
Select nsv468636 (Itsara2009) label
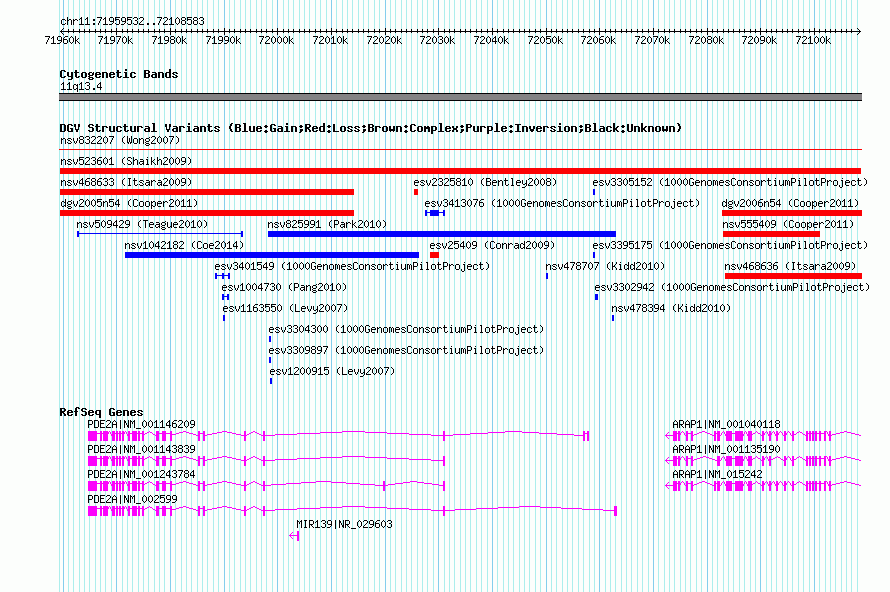coord(790,266)
